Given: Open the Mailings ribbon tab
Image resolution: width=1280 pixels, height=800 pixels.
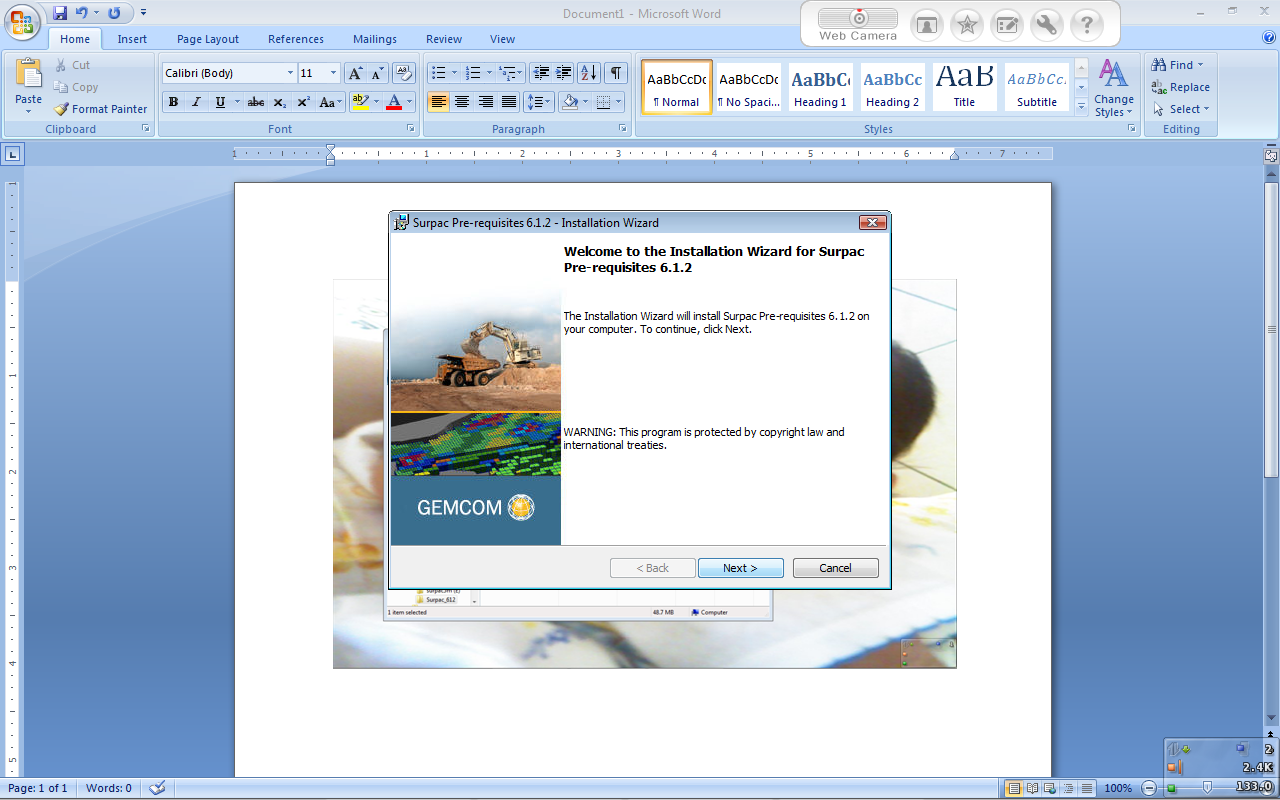Looking at the screenshot, I should click(375, 39).
